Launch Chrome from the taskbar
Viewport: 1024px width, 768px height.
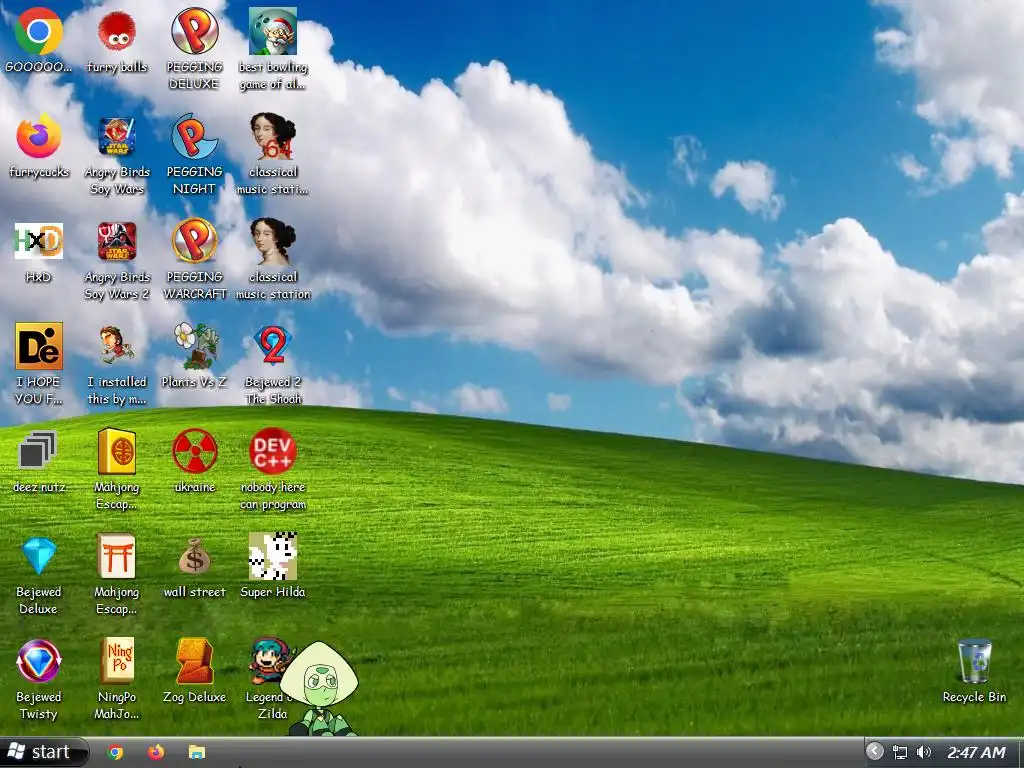tap(116, 752)
